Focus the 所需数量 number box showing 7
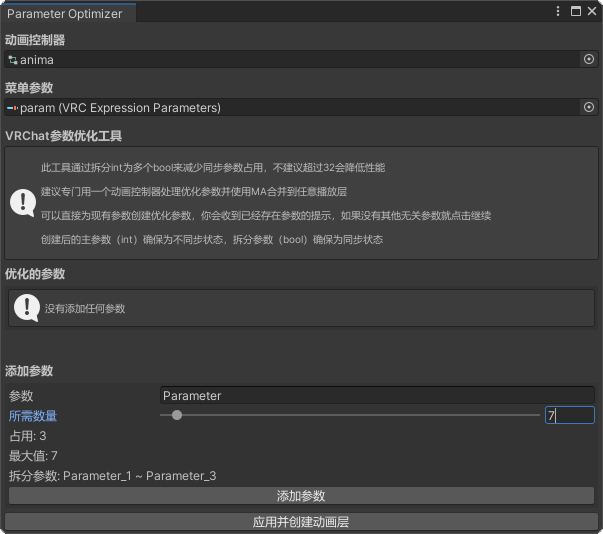 569,415
